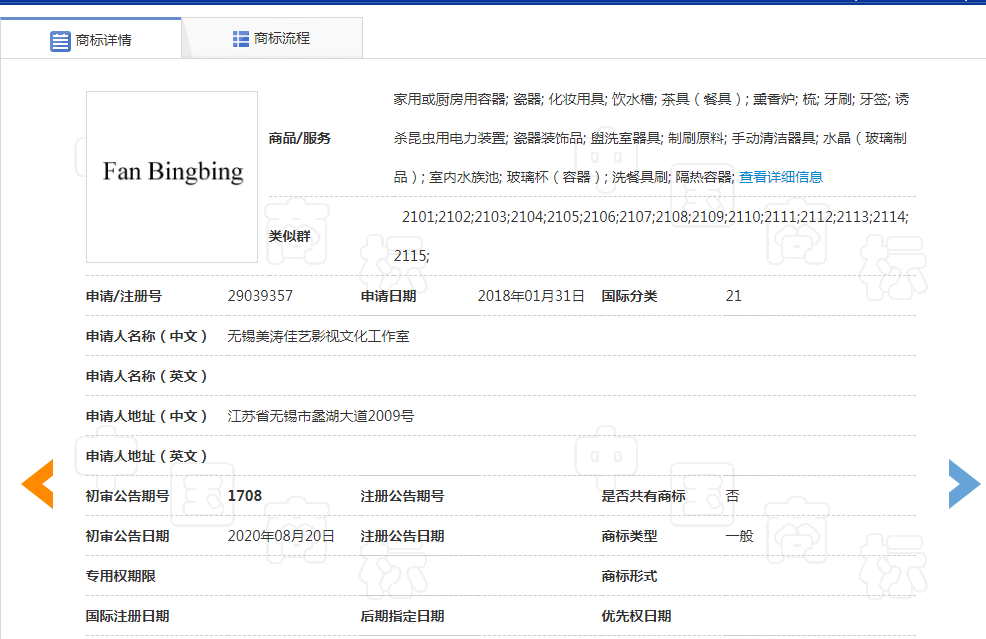986x639 pixels.
Task: Click the Fan Bingbing trademark image
Action: [171, 176]
